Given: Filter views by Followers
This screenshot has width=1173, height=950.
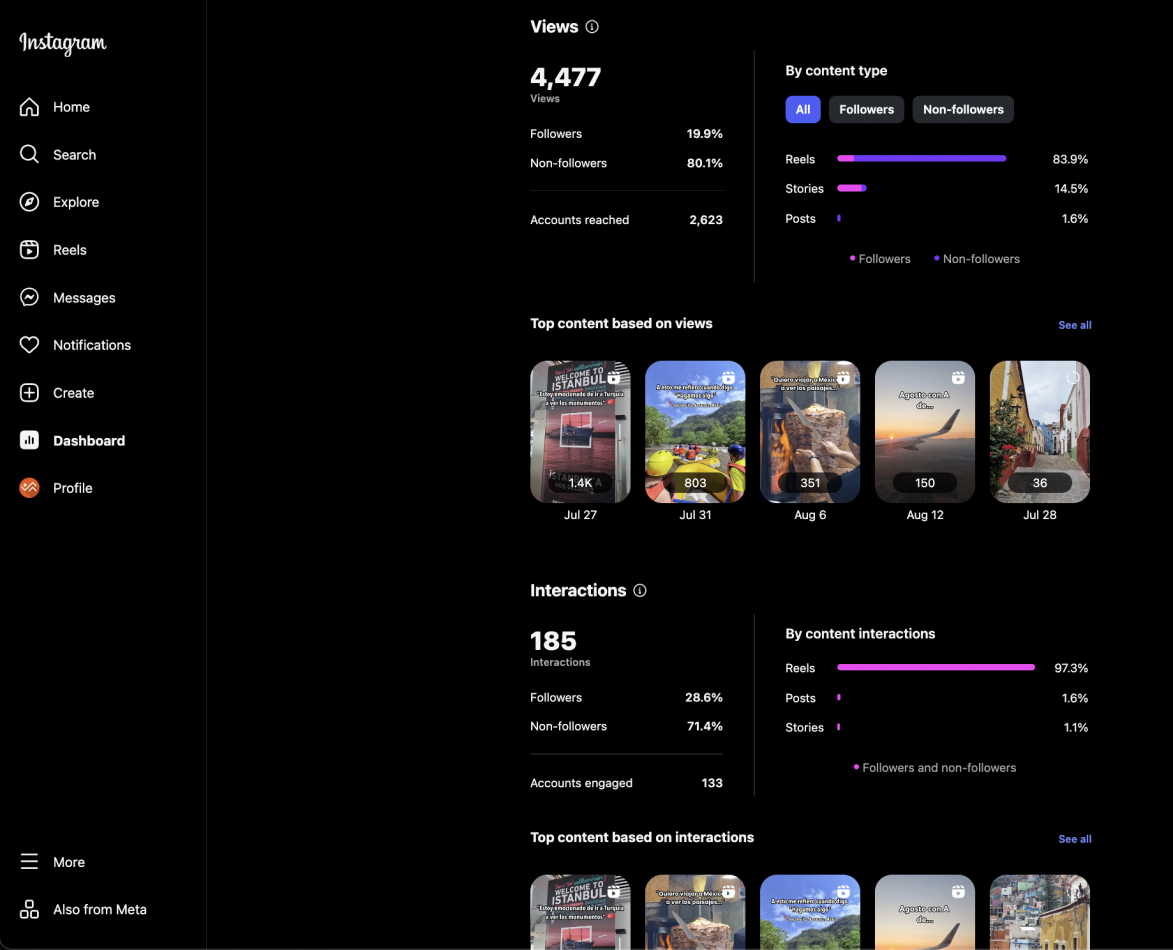Looking at the screenshot, I should point(866,110).
